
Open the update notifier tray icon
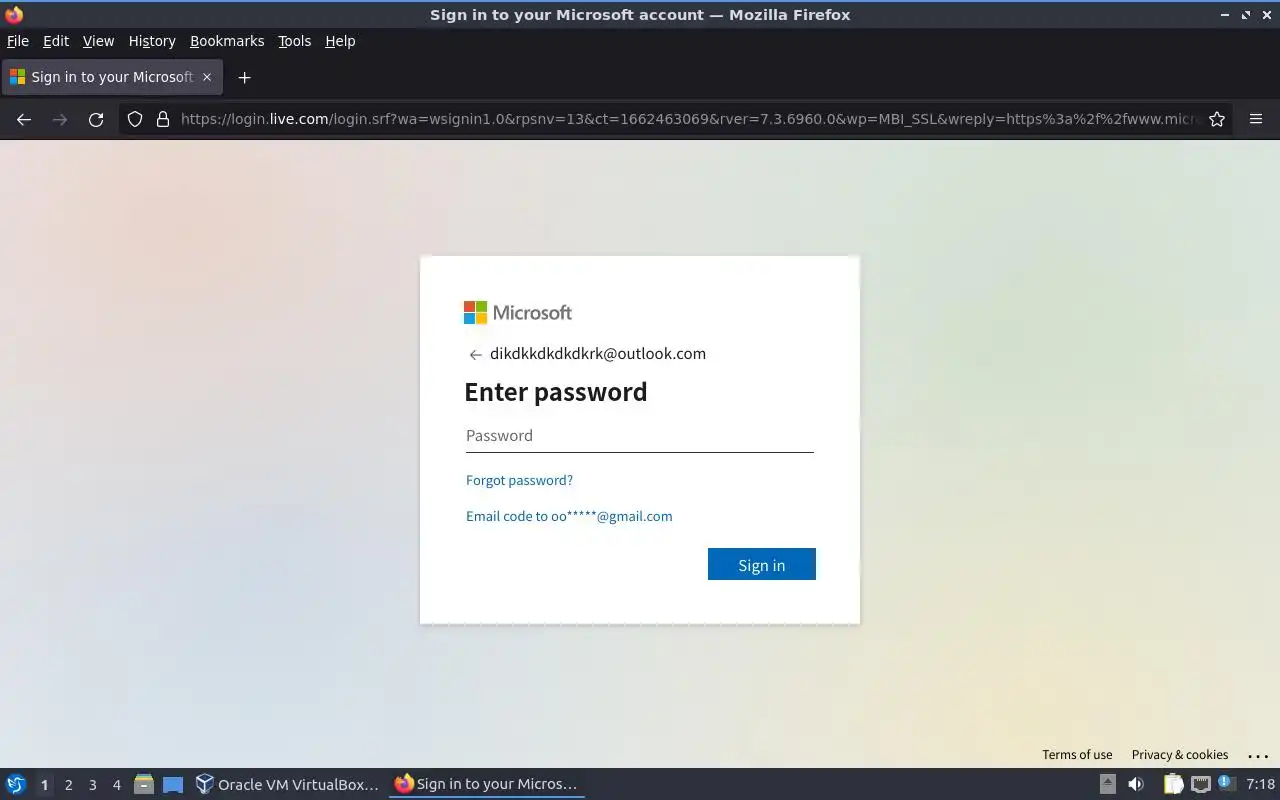[1227, 784]
